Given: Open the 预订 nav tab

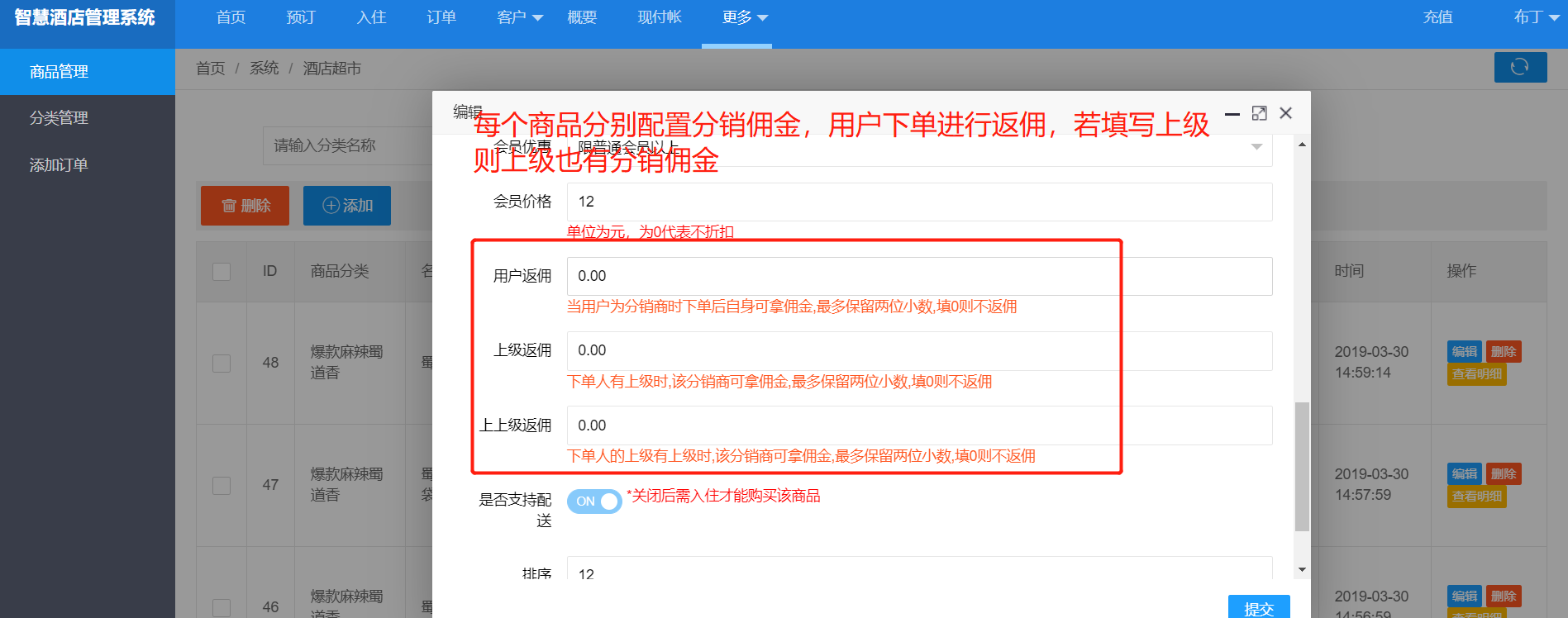Looking at the screenshot, I should point(301,17).
